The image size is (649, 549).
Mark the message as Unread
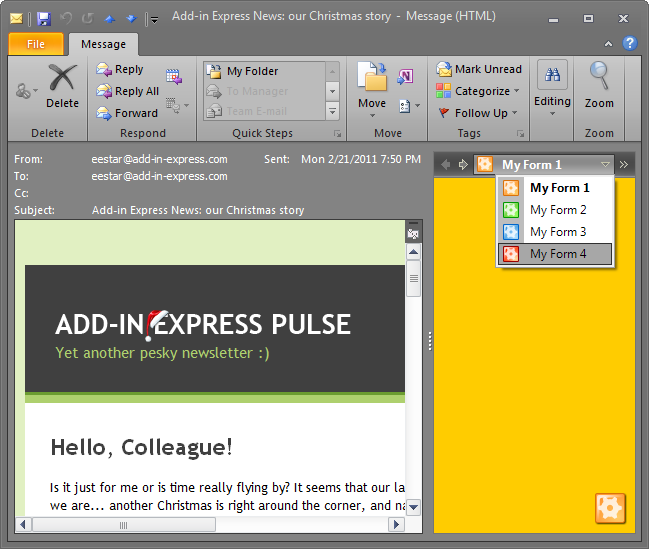tap(478, 69)
